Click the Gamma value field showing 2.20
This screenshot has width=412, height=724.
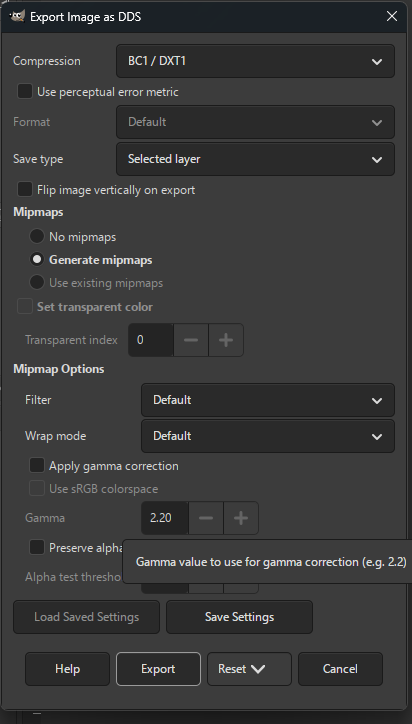(x=165, y=518)
